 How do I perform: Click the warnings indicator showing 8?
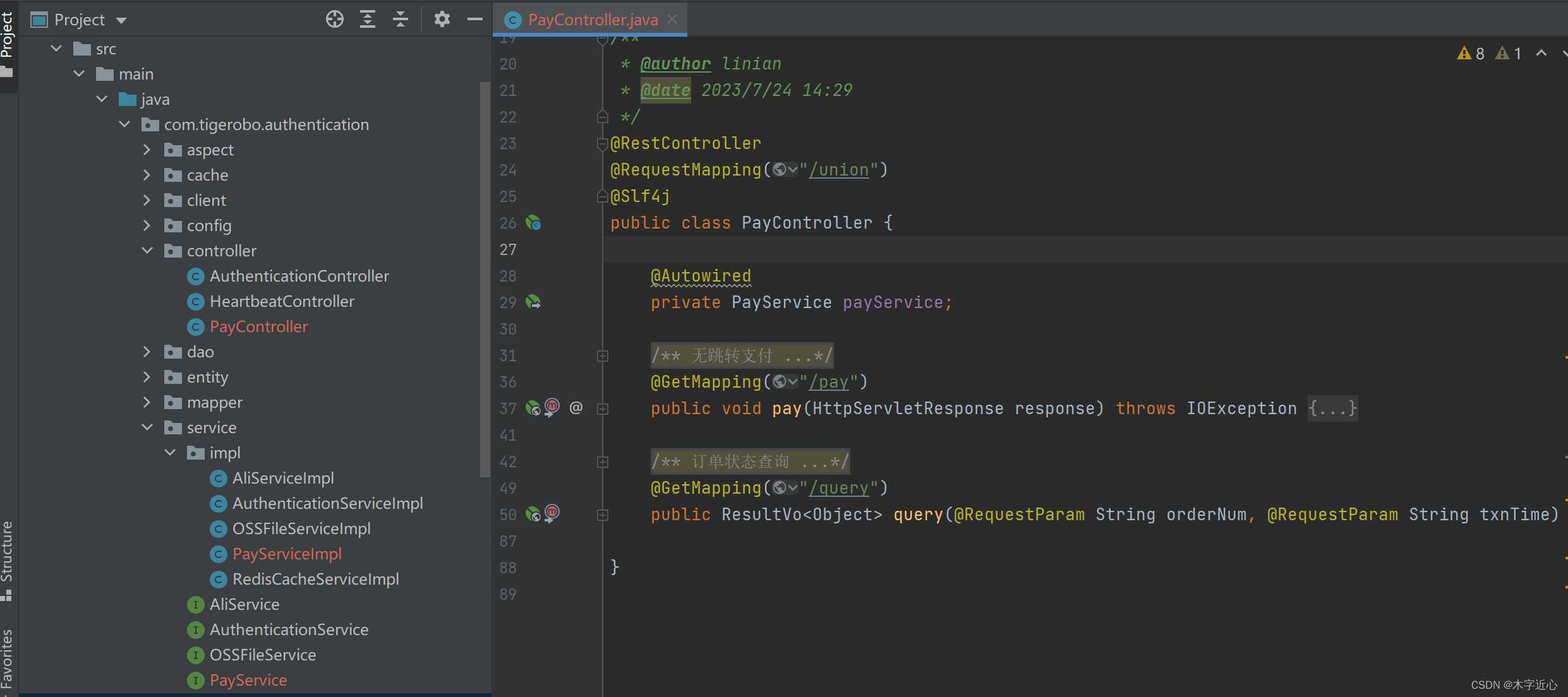point(1471,54)
